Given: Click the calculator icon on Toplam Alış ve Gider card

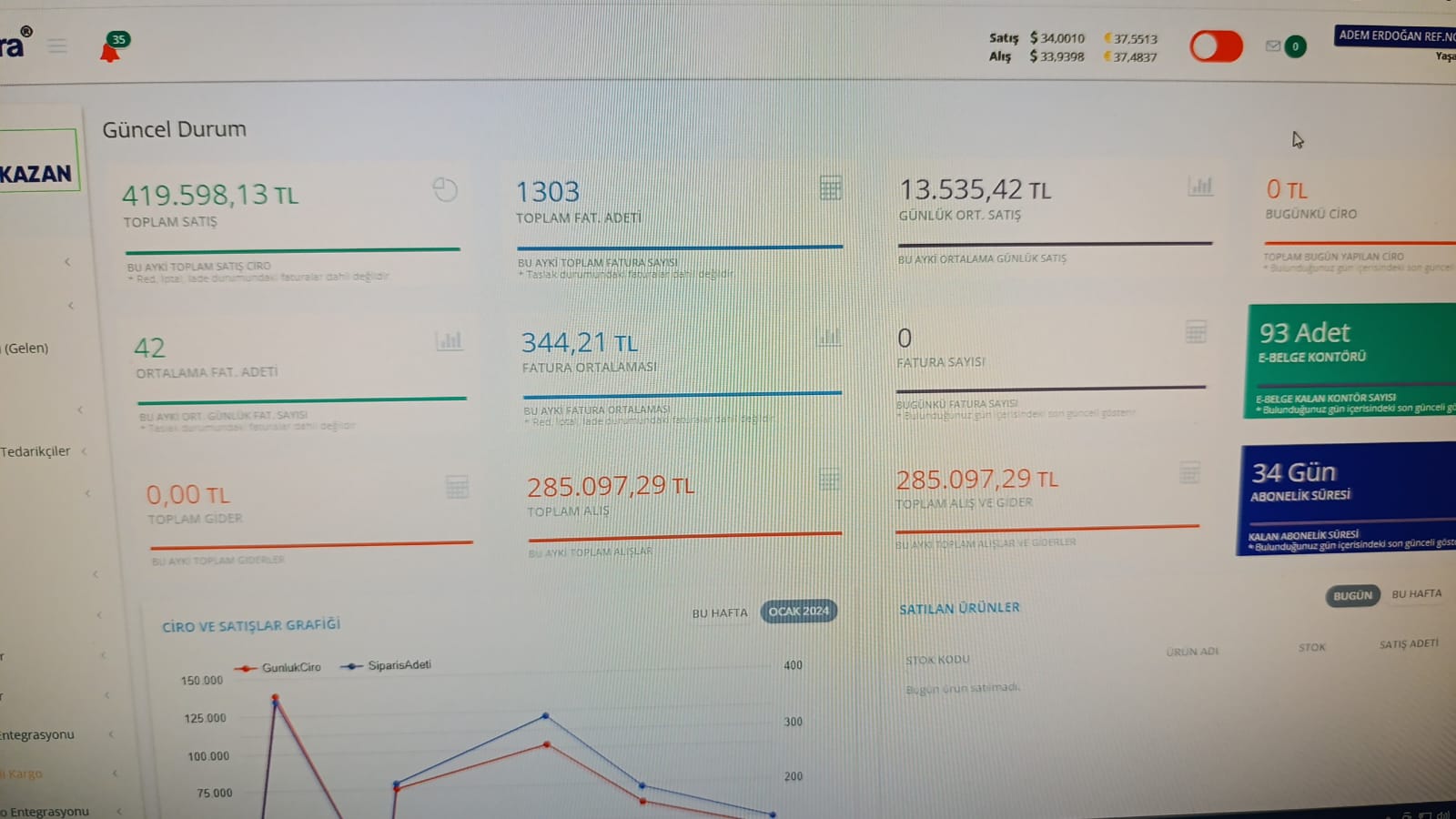Looking at the screenshot, I should (1189, 472).
